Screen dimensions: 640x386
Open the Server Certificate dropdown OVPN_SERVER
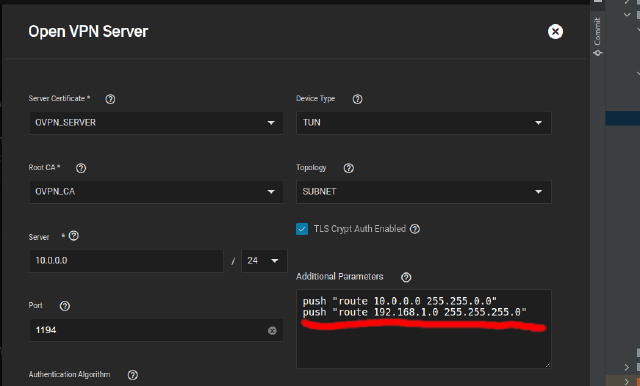click(x=156, y=123)
